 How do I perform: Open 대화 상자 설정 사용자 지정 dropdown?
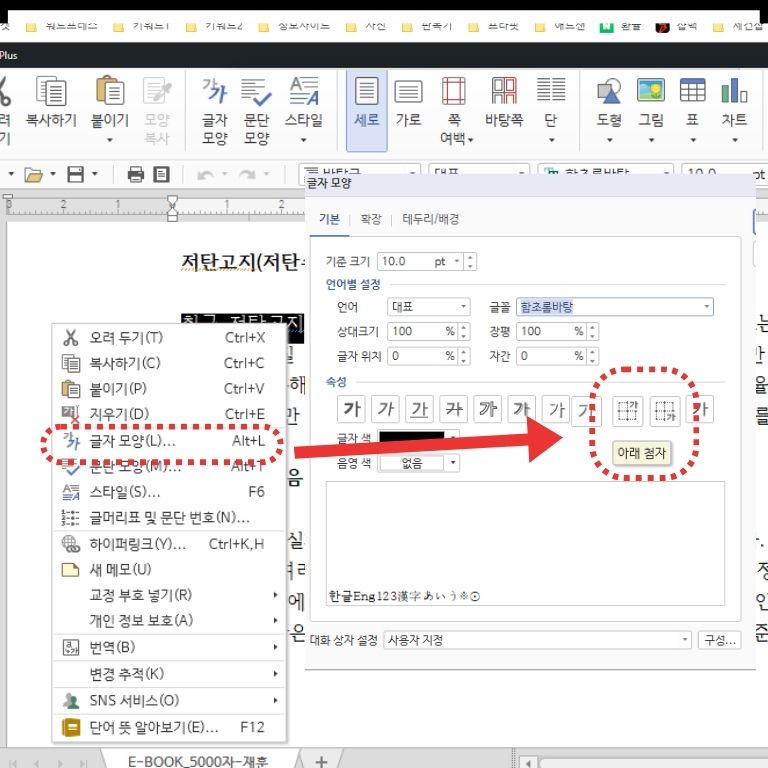tap(685, 640)
